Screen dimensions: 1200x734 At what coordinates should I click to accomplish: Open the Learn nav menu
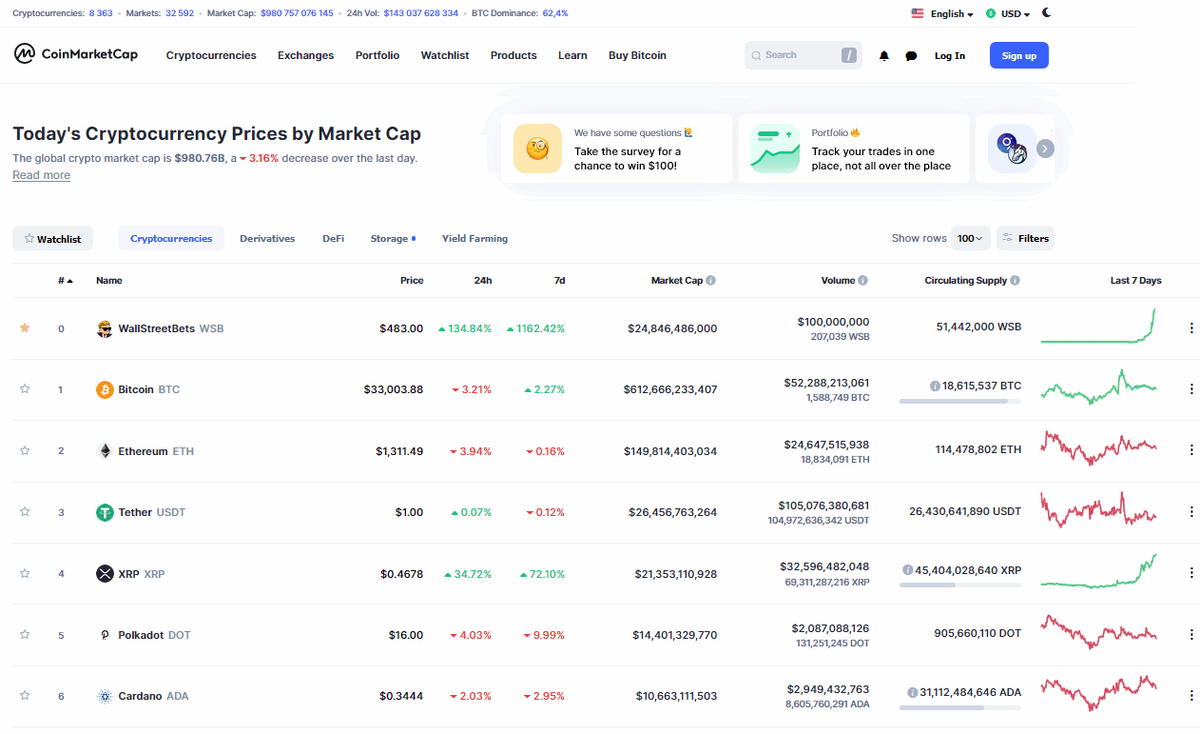tap(573, 56)
